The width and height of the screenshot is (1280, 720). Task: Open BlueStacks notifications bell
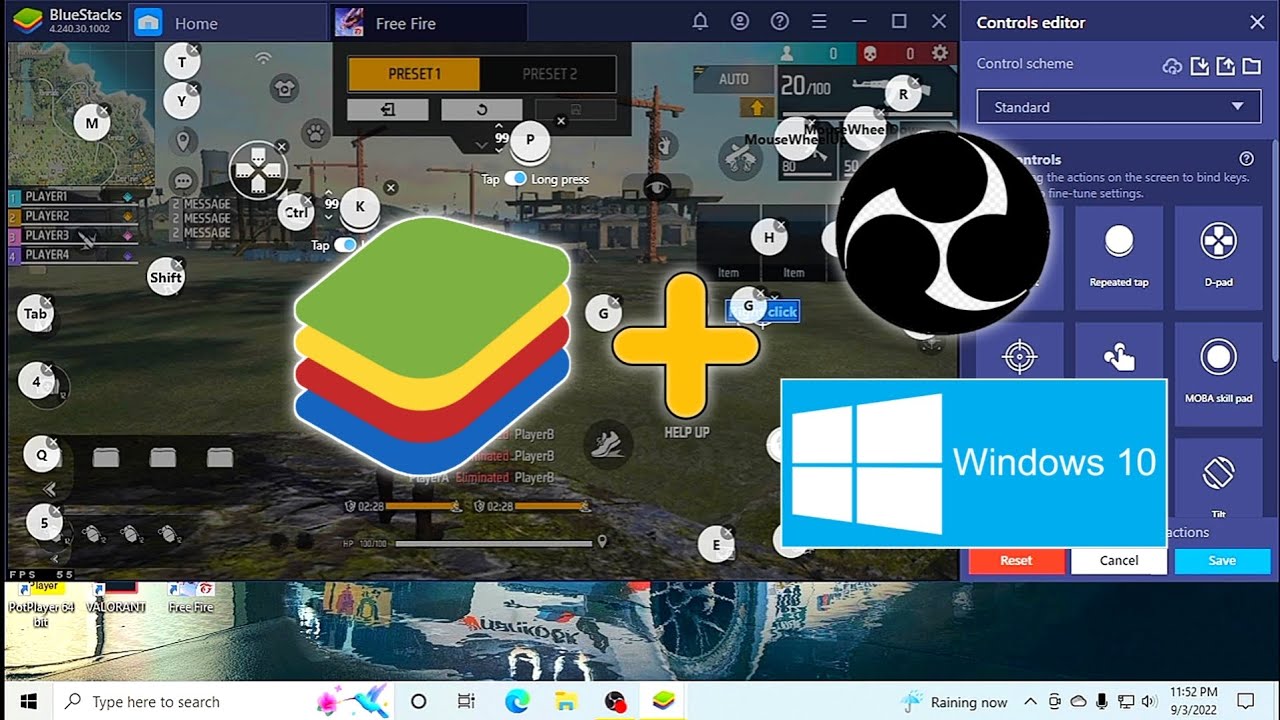coord(701,22)
